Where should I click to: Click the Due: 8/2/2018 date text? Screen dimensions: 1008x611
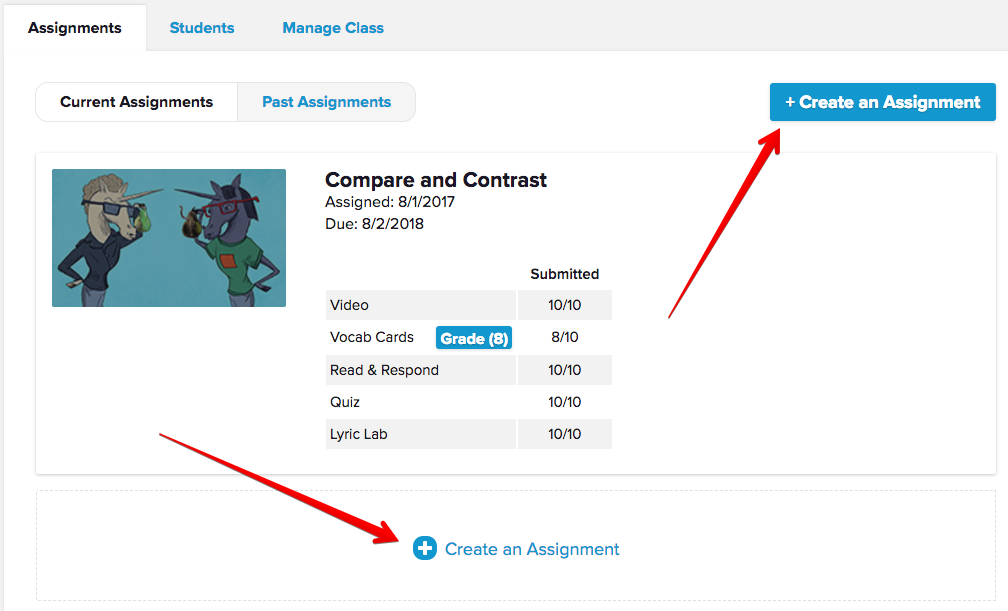[x=374, y=224]
